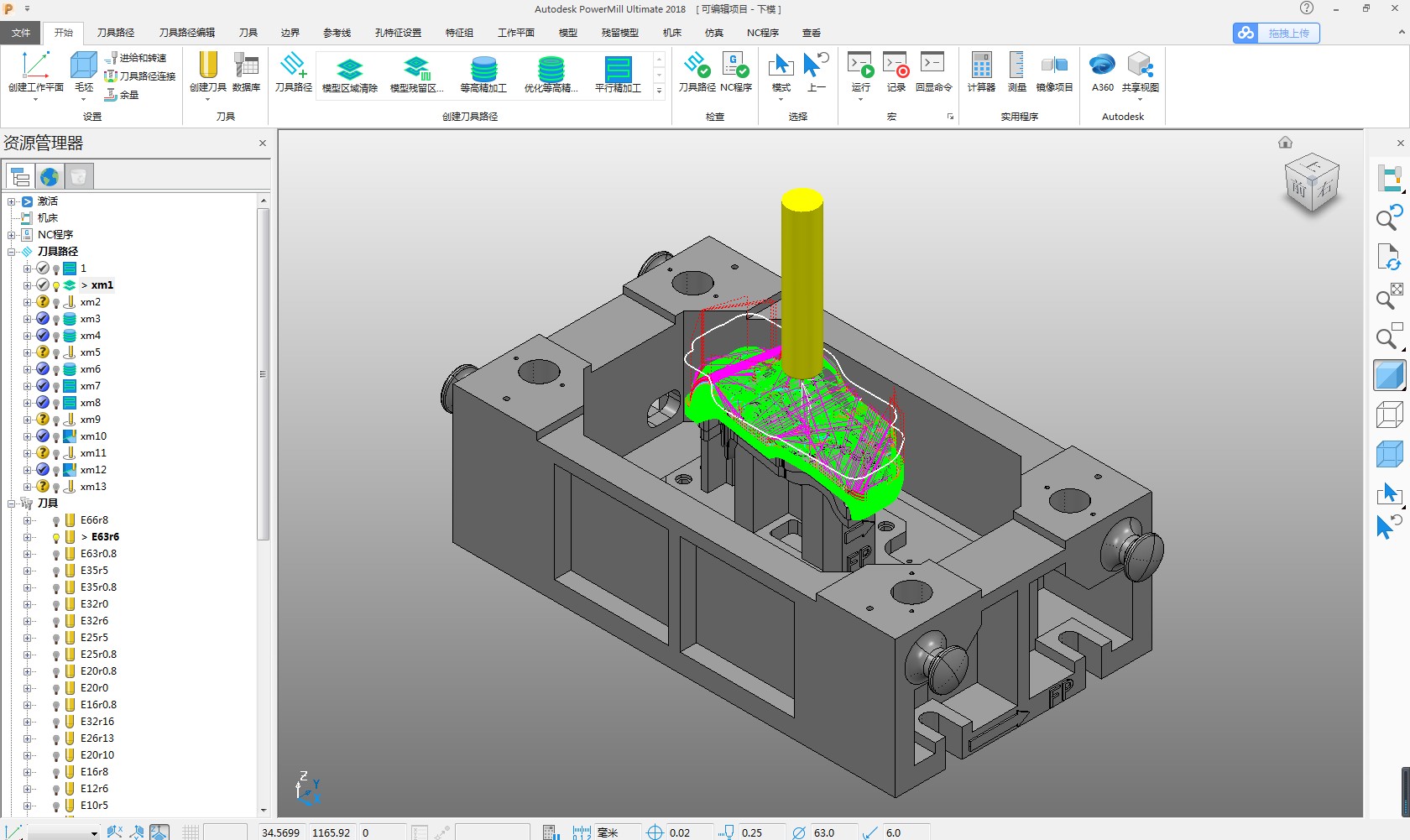Screen dimensions: 1410x840
Task: Switch to wireframe view in right toolbar
Action: click(1389, 414)
